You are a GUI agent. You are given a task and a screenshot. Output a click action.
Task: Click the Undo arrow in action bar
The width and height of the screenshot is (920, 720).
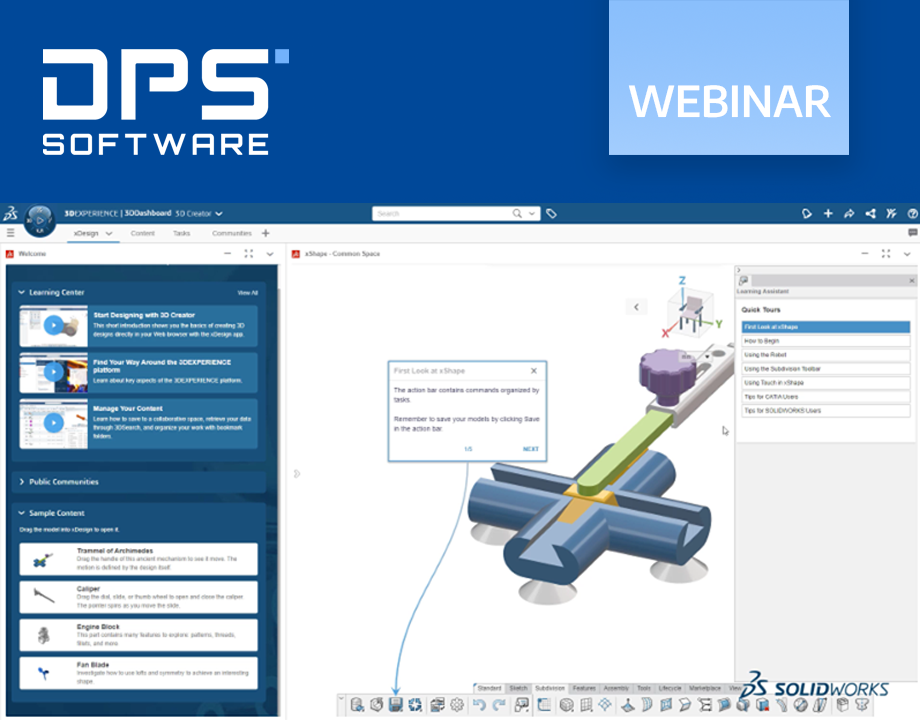point(479,705)
